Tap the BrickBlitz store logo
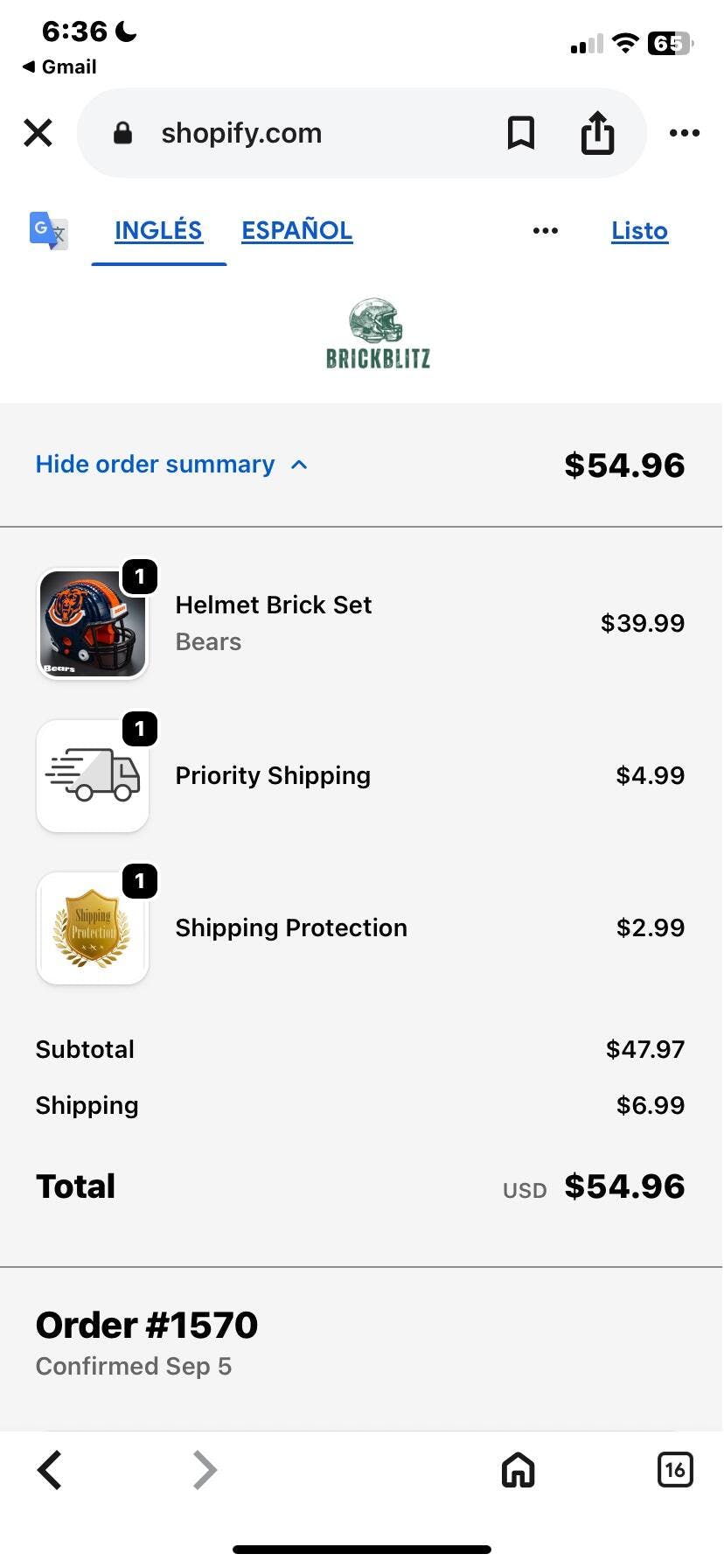 378,334
